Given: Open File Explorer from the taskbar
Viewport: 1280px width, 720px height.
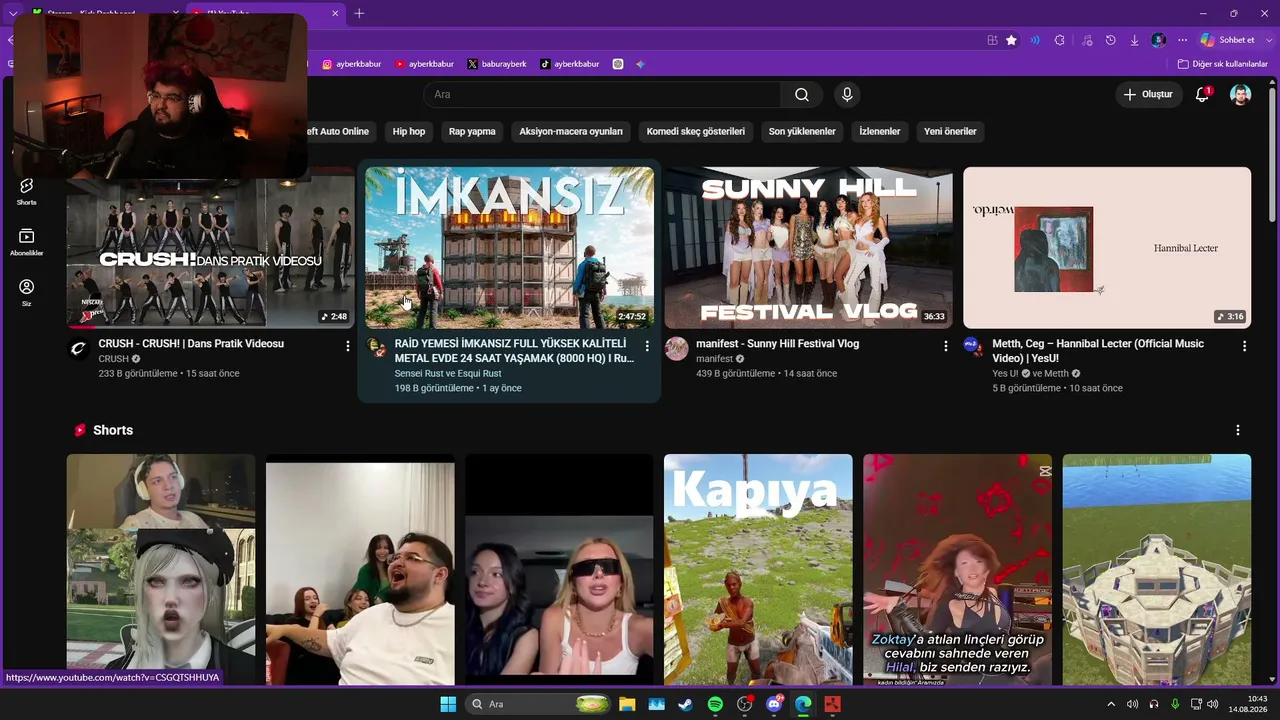Looking at the screenshot, I should [x=627, y=704].
